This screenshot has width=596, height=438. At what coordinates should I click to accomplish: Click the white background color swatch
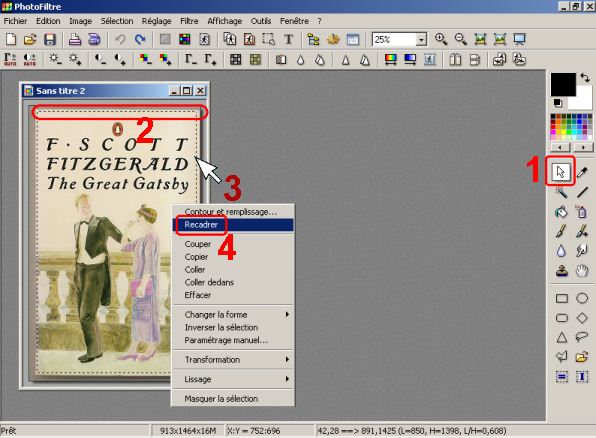pyautogui.click(x=583, y=101)
